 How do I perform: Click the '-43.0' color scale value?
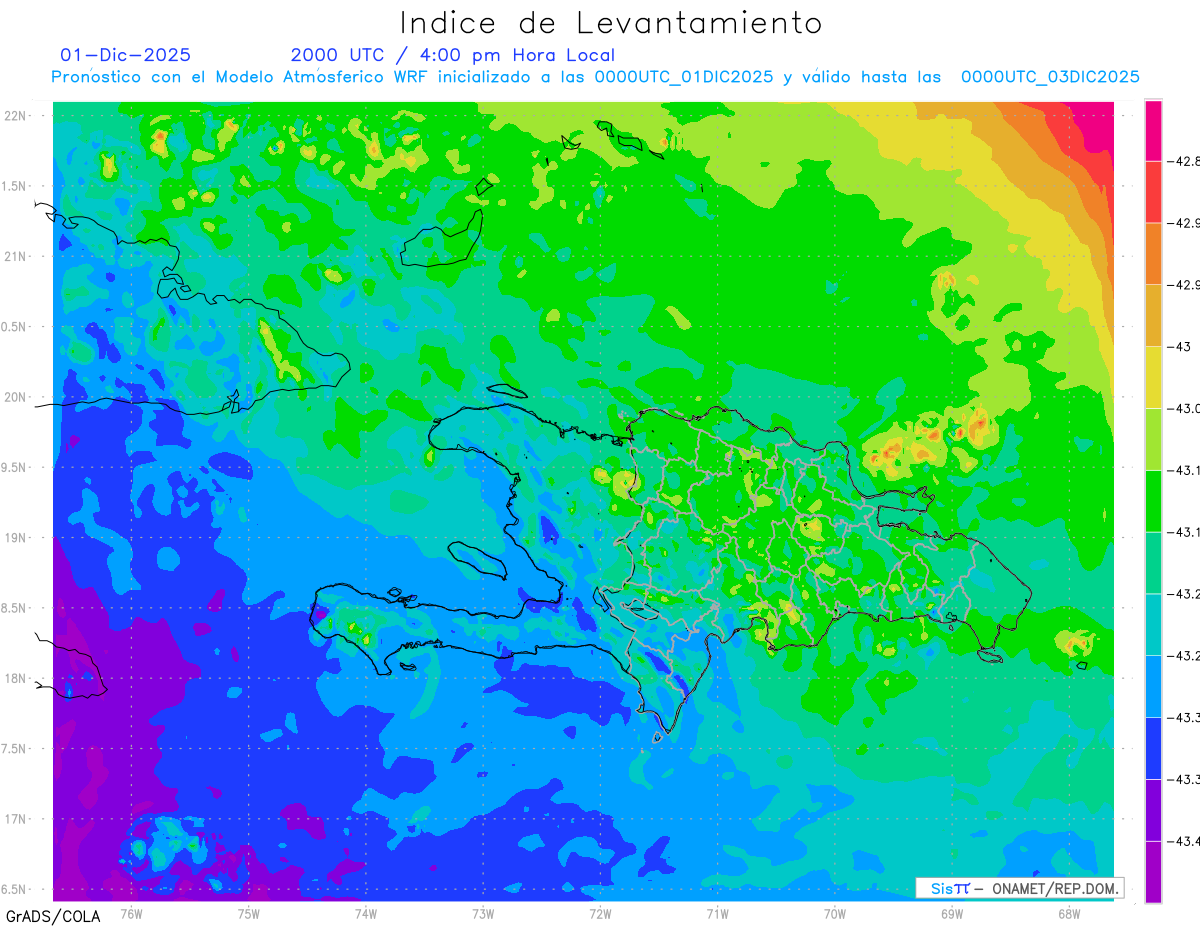[1183, 408]
